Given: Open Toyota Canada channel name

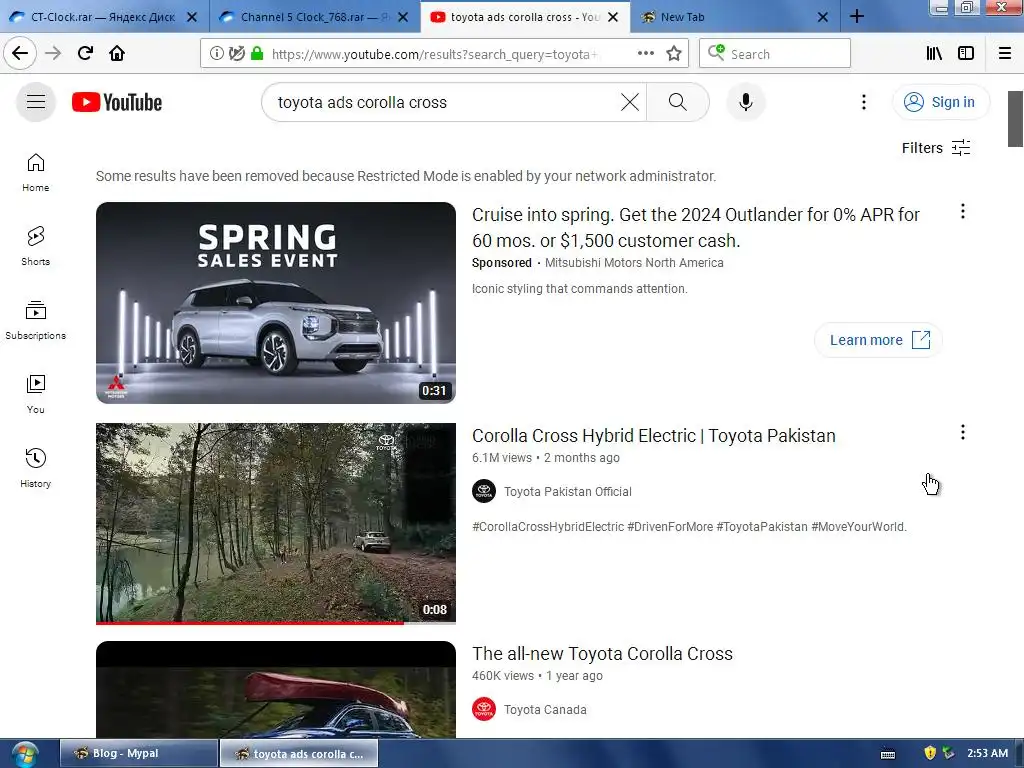Looking at the screenshot, I should pos(545,710).
